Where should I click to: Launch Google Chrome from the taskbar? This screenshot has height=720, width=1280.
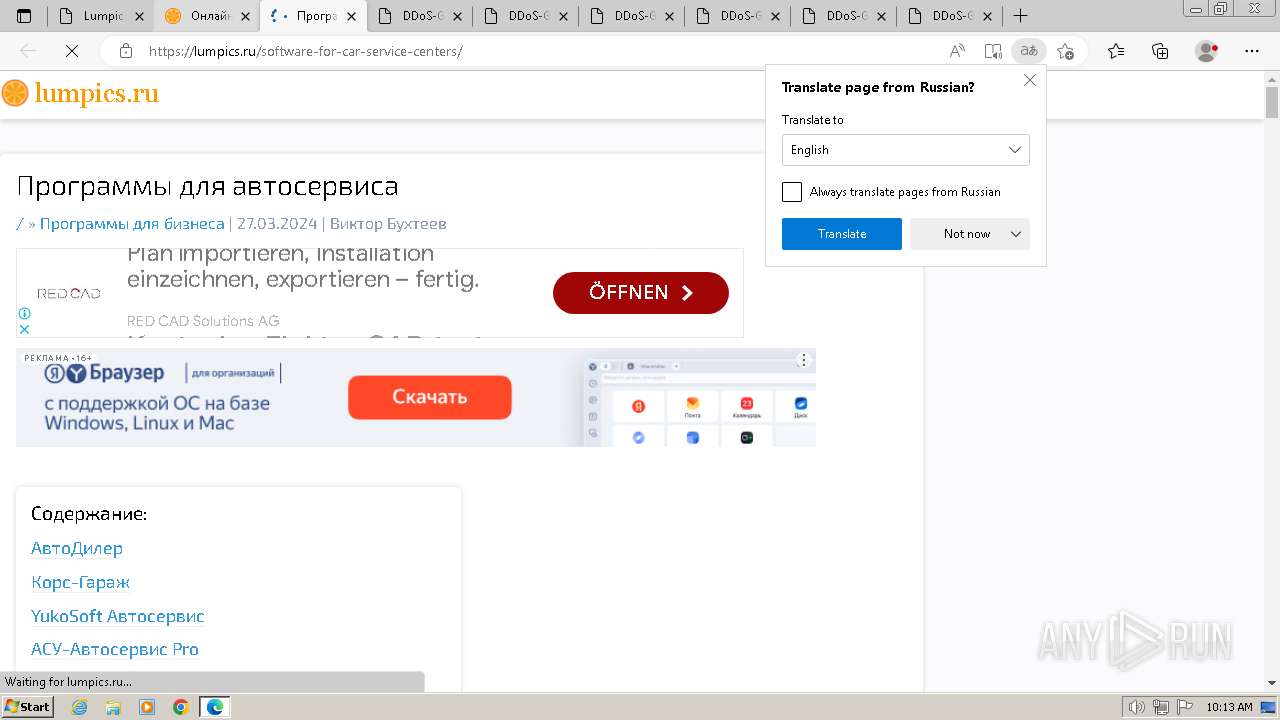coord(181,707)
